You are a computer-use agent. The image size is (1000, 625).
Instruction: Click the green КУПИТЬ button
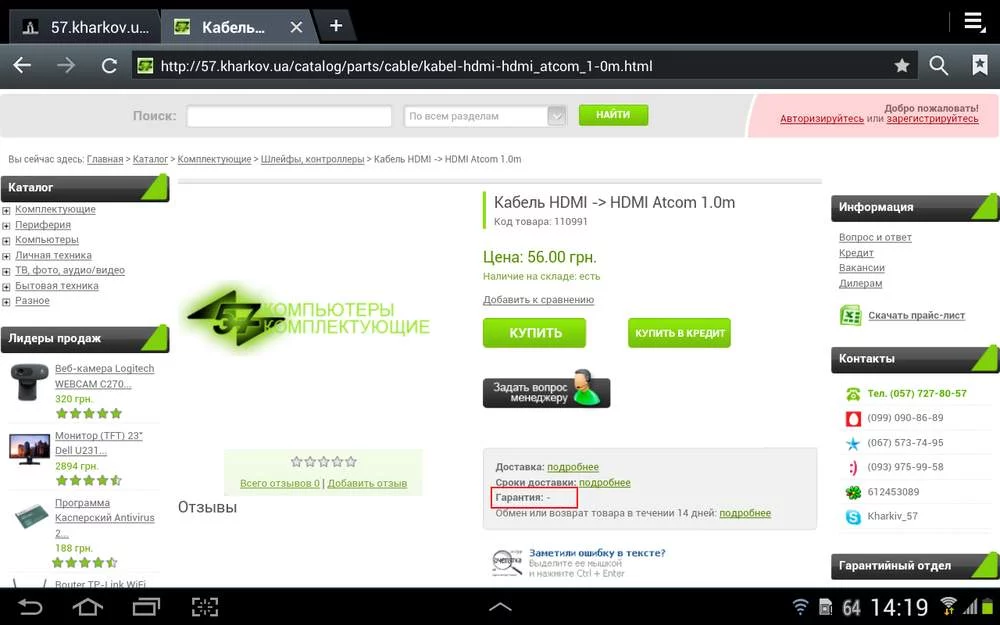pyautogui.click(x=534, y=333)
